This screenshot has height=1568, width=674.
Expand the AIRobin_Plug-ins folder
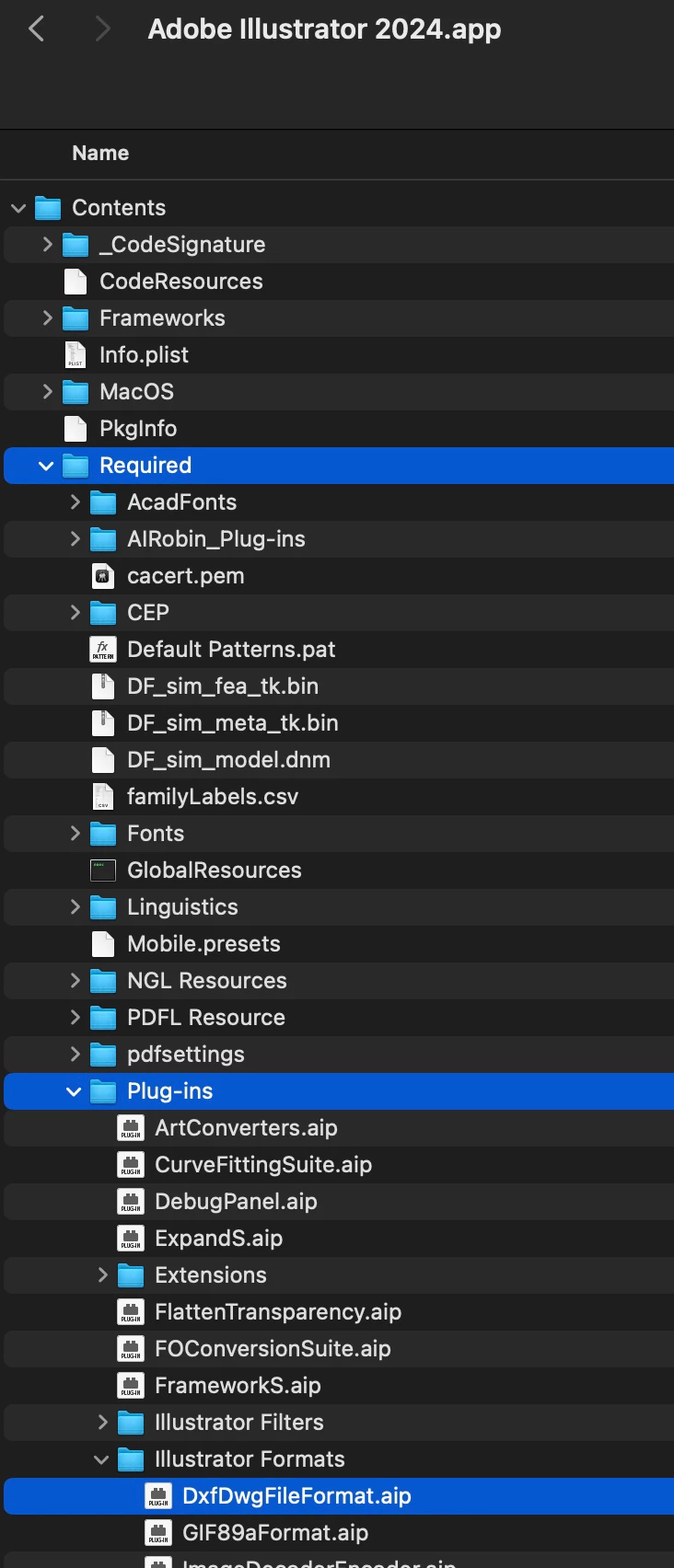point(75,539)
